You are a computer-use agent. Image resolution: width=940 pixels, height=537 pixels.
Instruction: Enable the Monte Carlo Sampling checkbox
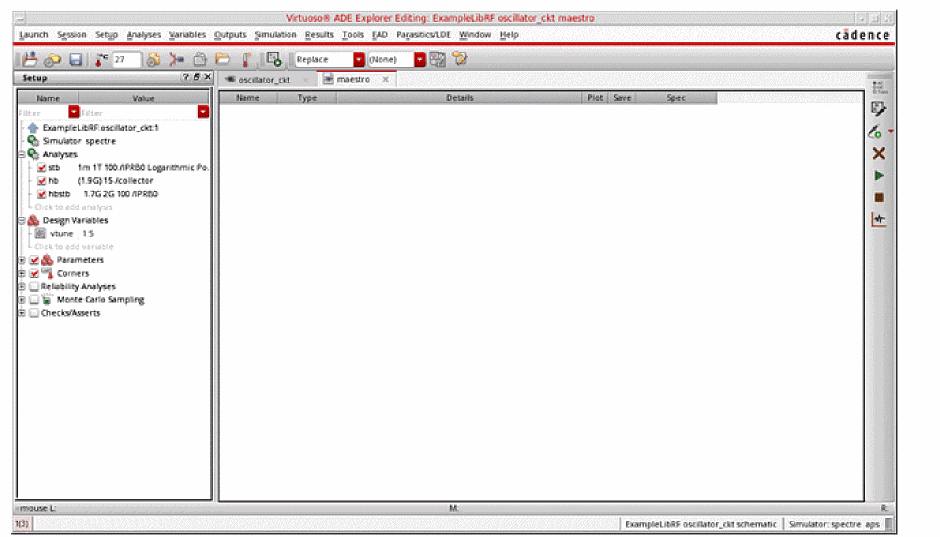(34, 300)
